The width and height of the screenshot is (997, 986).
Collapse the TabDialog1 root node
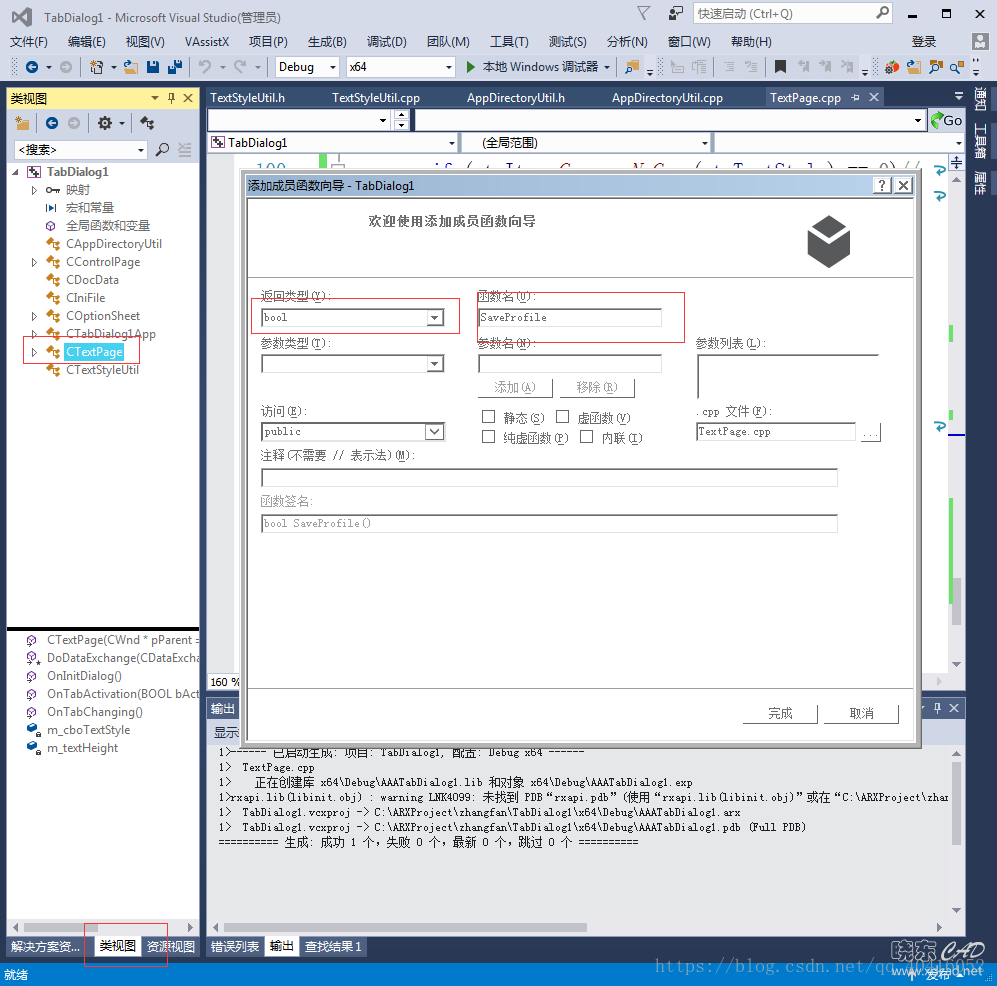pos(15,172)
